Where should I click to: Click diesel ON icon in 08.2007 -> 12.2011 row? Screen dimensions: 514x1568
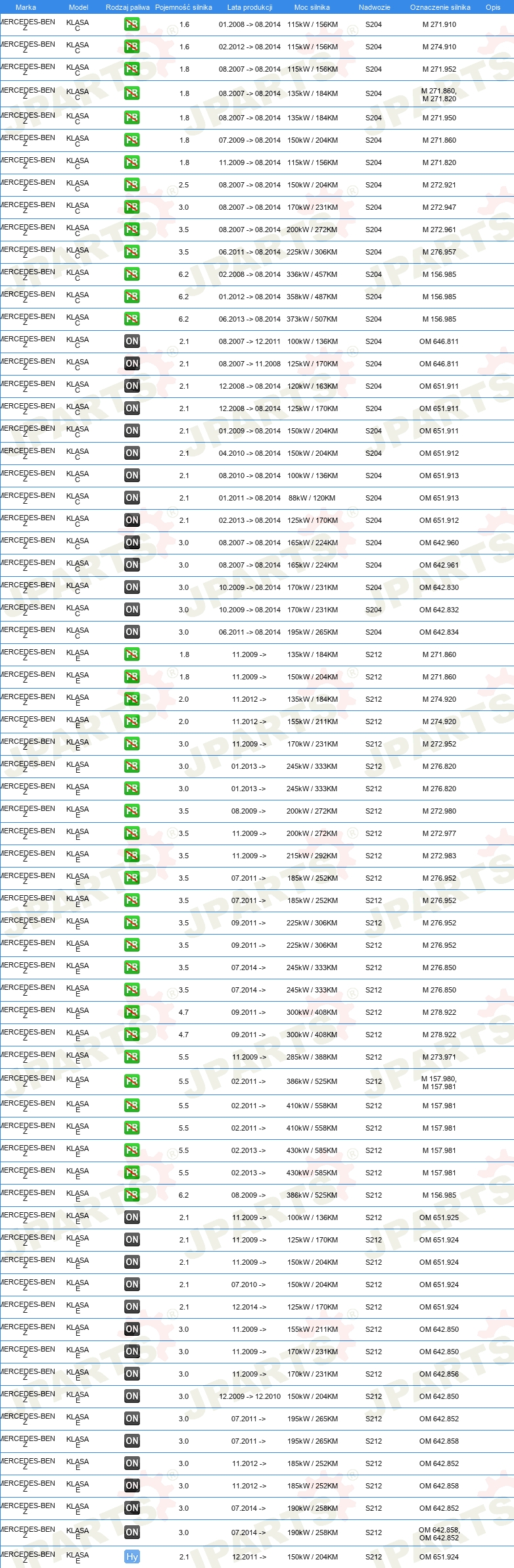(x=132, y=341)
